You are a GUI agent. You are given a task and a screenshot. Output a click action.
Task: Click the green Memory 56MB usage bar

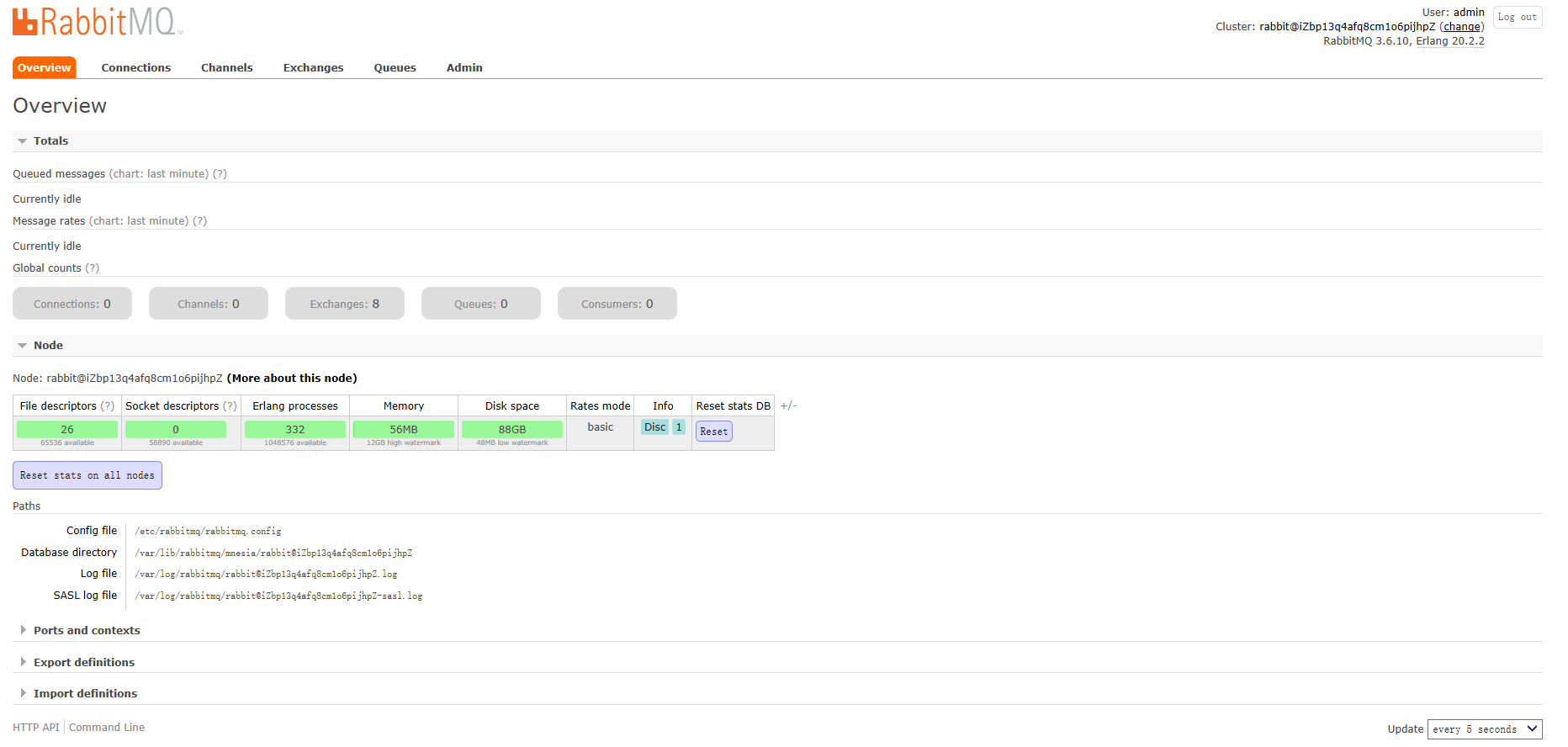(404, 430)
